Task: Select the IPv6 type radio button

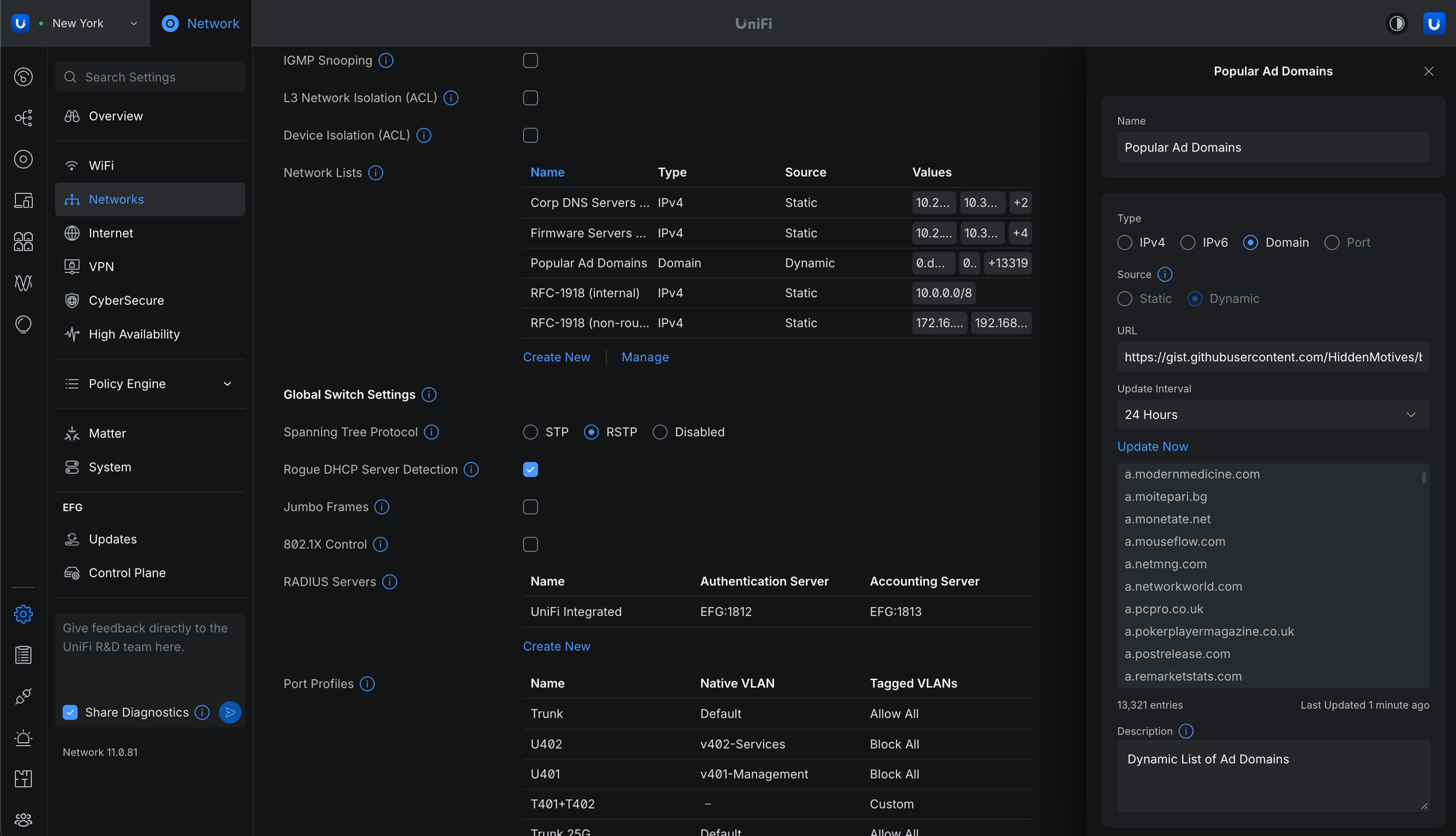Action: (1188, 242)
